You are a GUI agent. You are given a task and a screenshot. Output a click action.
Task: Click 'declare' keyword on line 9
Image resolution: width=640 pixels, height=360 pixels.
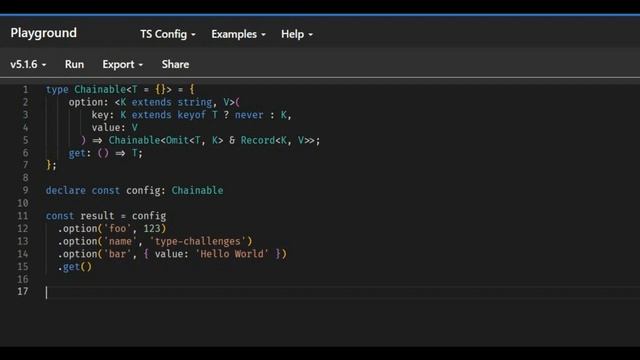(x=66, y=191)
